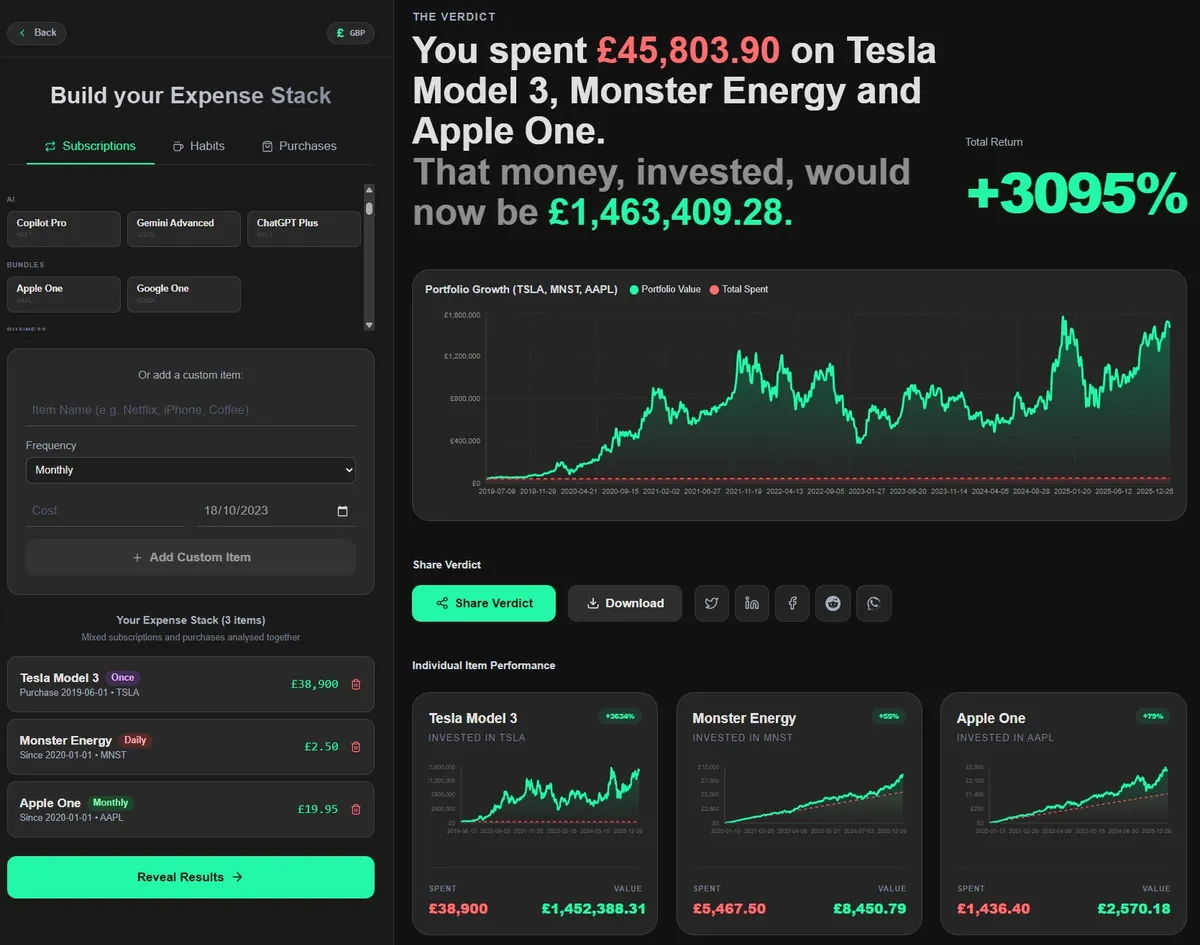Post verdict to Facebook

coord(792,603)
